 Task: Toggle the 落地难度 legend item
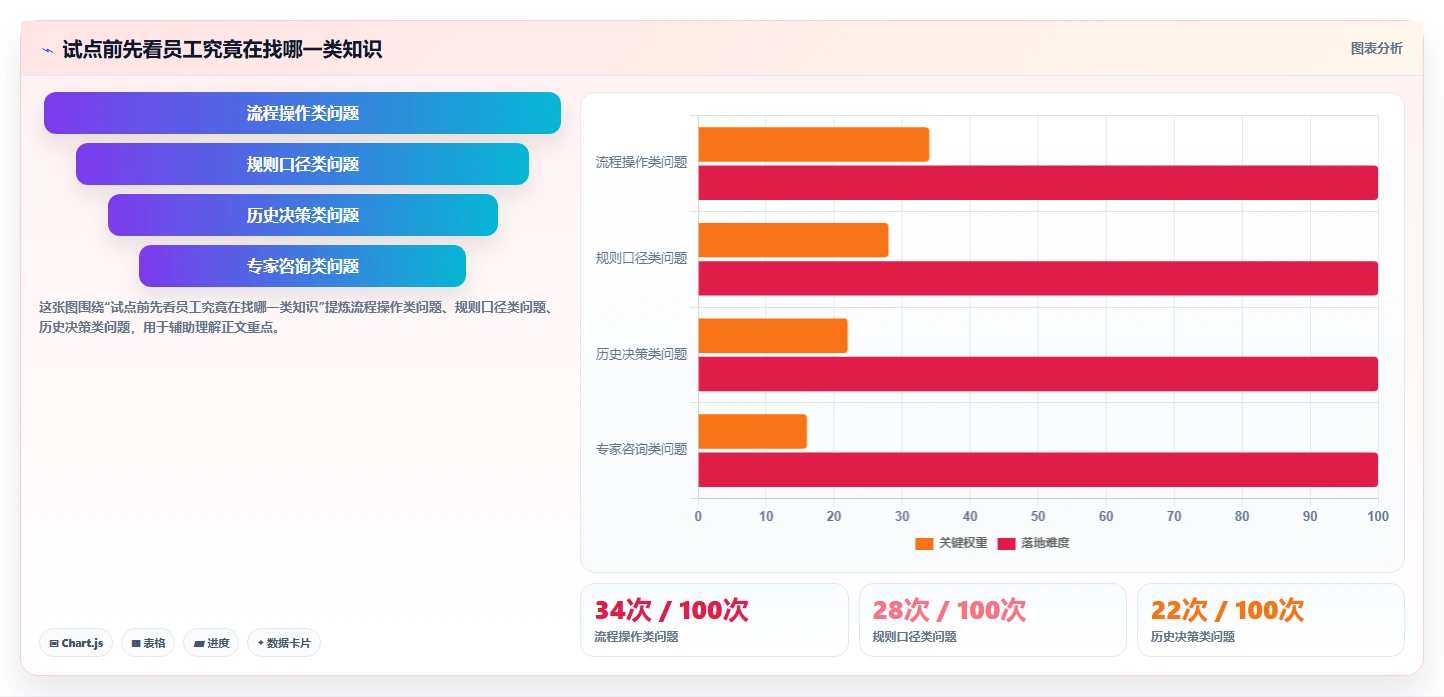[1033, 543]
